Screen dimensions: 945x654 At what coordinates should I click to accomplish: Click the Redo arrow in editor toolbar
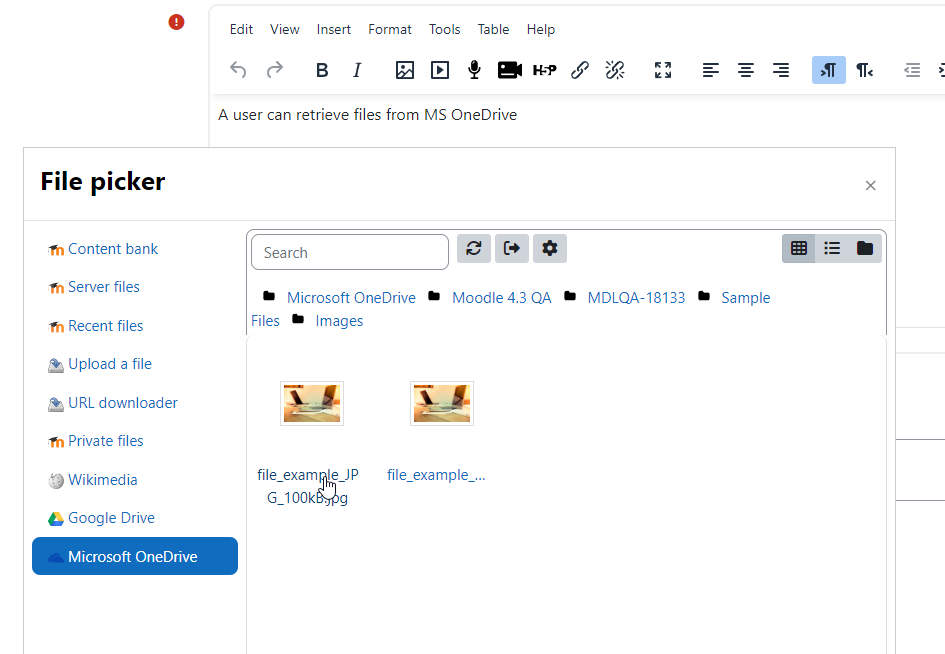pyautogui.click(x=275, y=71)
